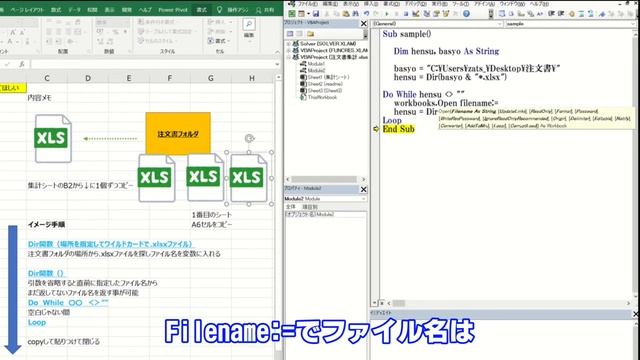The width and height of the screenshot is (640, 360).
Task: Click the Save icon in VBE toolbar
Action: pyautogui.click(x=316, y=13)
